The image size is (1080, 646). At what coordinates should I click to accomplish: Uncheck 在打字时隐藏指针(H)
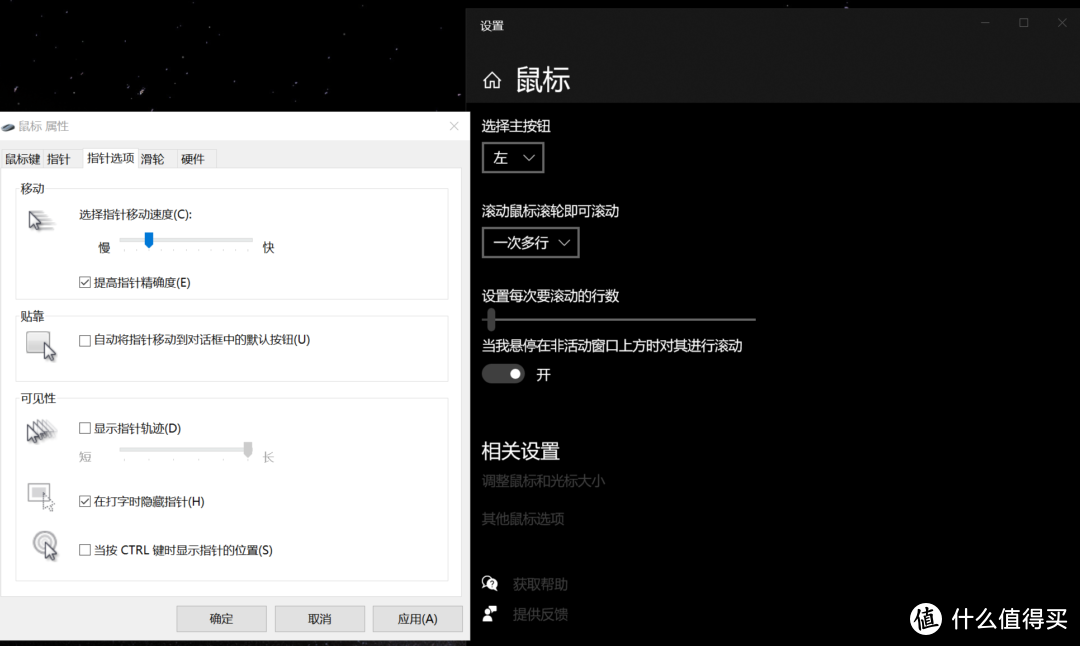[x=85, y=501]
